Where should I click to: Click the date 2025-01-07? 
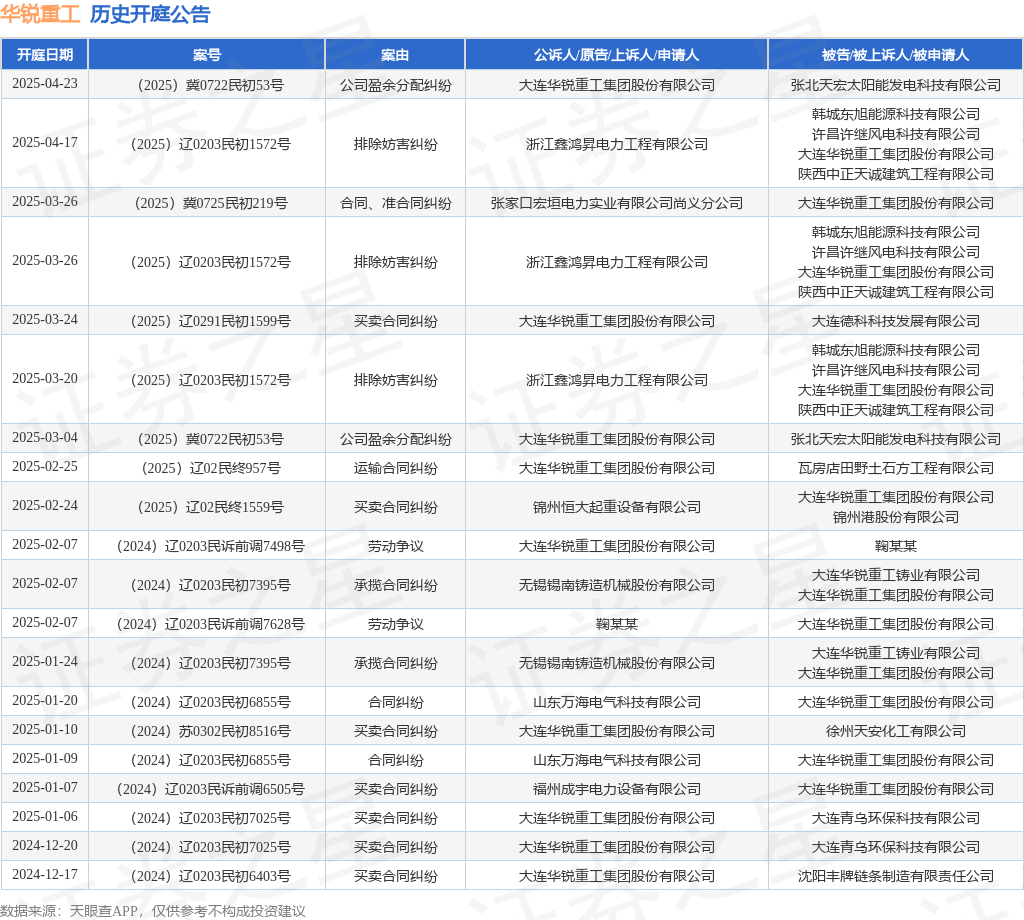click(44, 787)
